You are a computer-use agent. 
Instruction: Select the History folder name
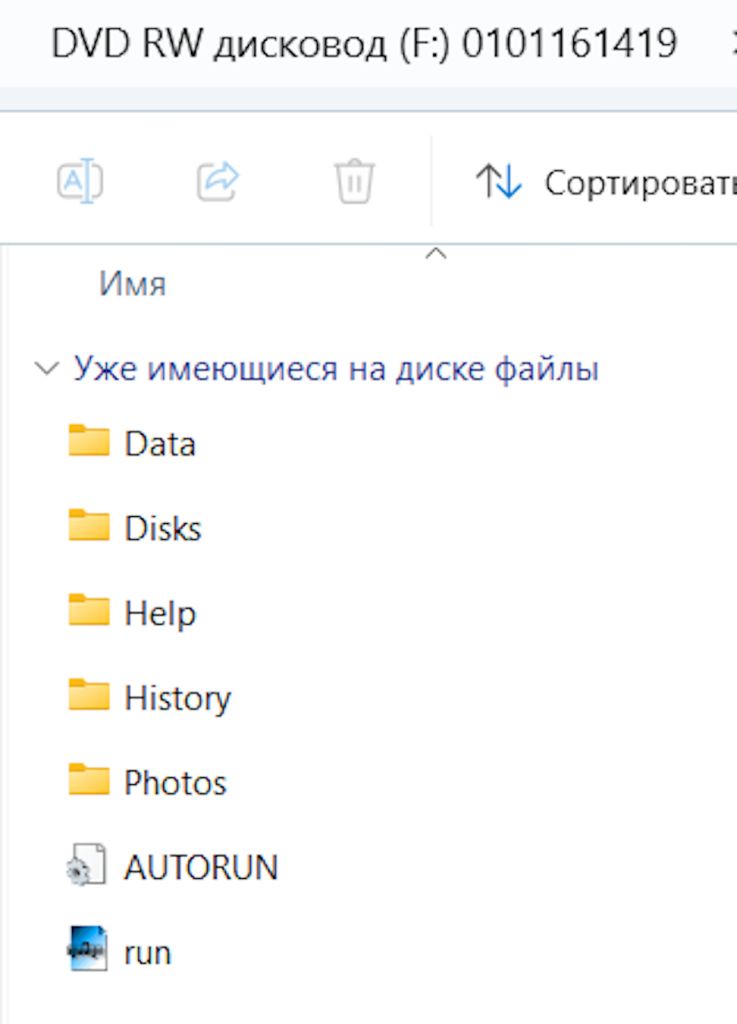178,699
